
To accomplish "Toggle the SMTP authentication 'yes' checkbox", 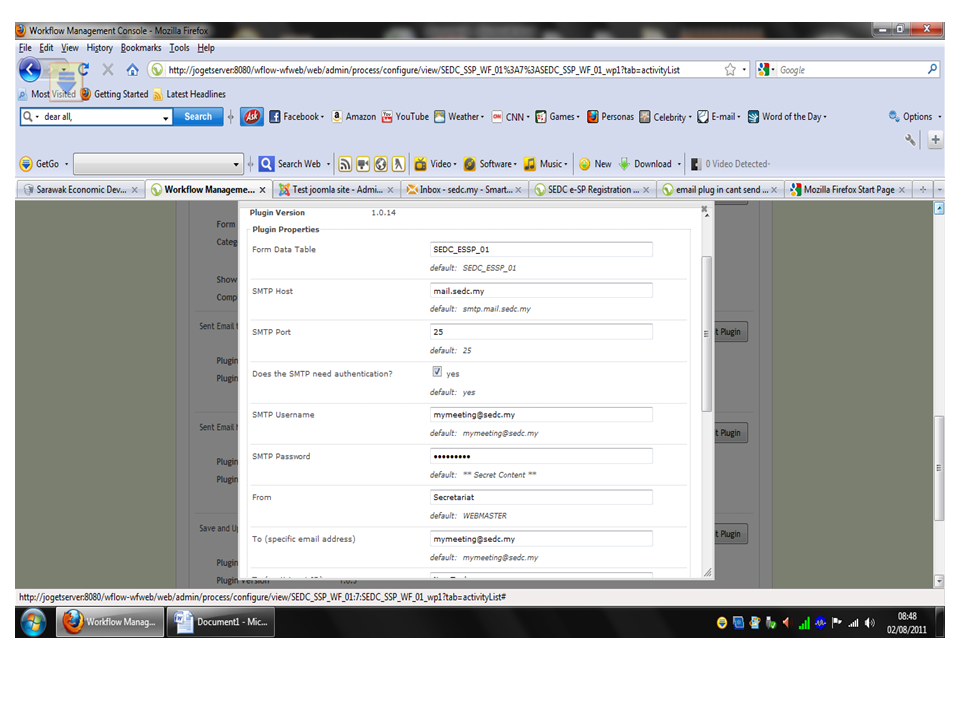I will [438, 372].
